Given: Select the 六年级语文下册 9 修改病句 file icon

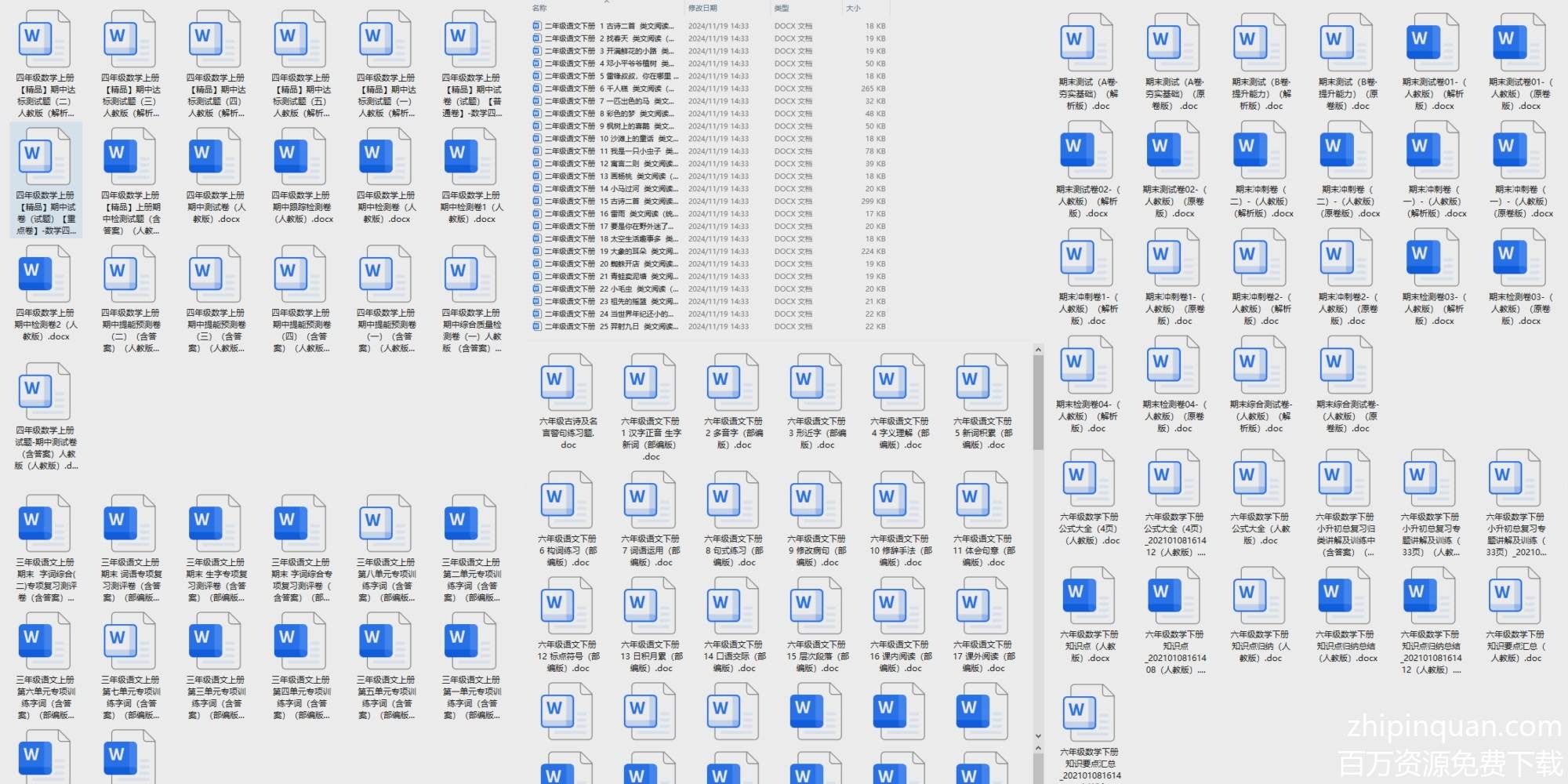Looking at the screenshot, I should click(x=817, y=500).
